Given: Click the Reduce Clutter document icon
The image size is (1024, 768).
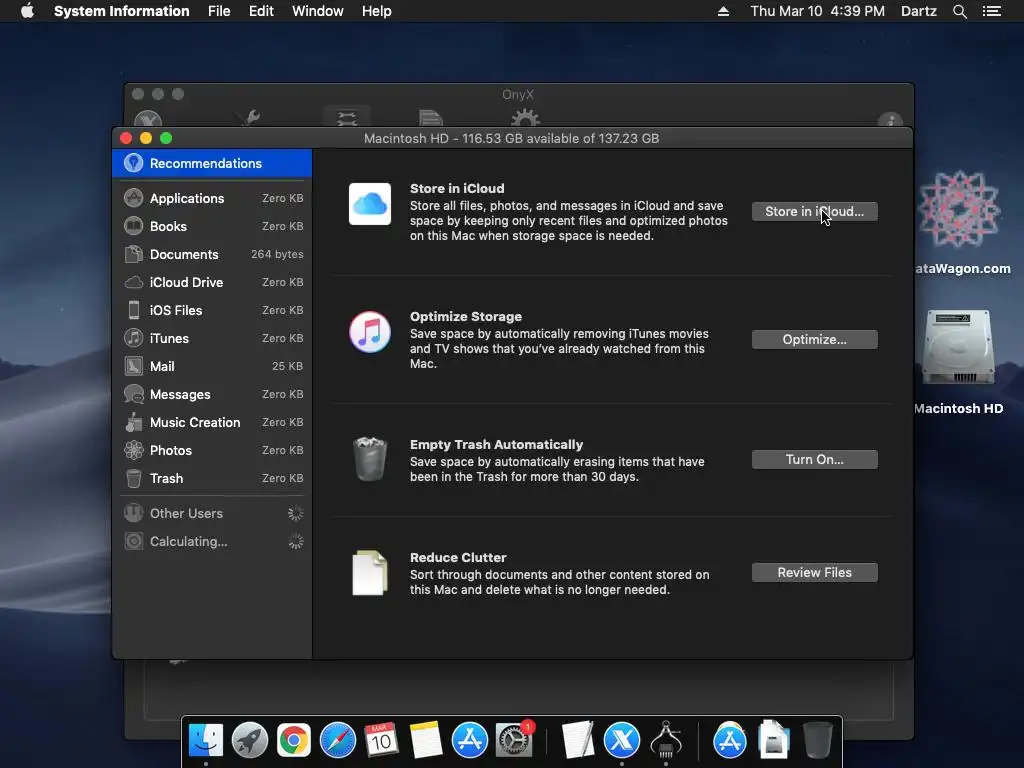Looking at the screenshot, I should pyautogui.click(x=370, y=573).
